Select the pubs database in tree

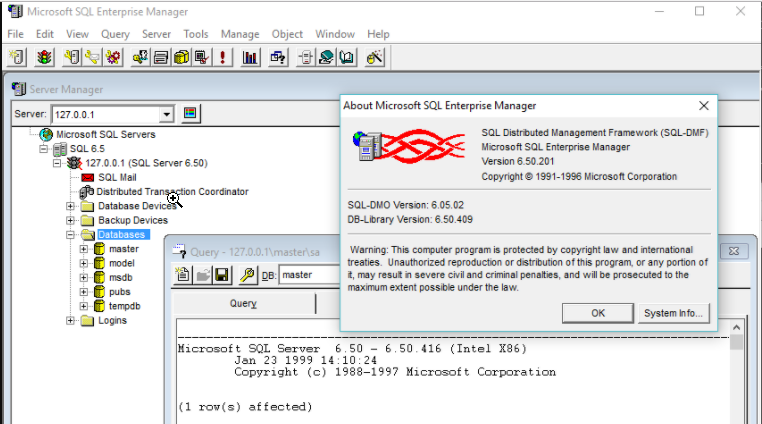tap(120, 292)
